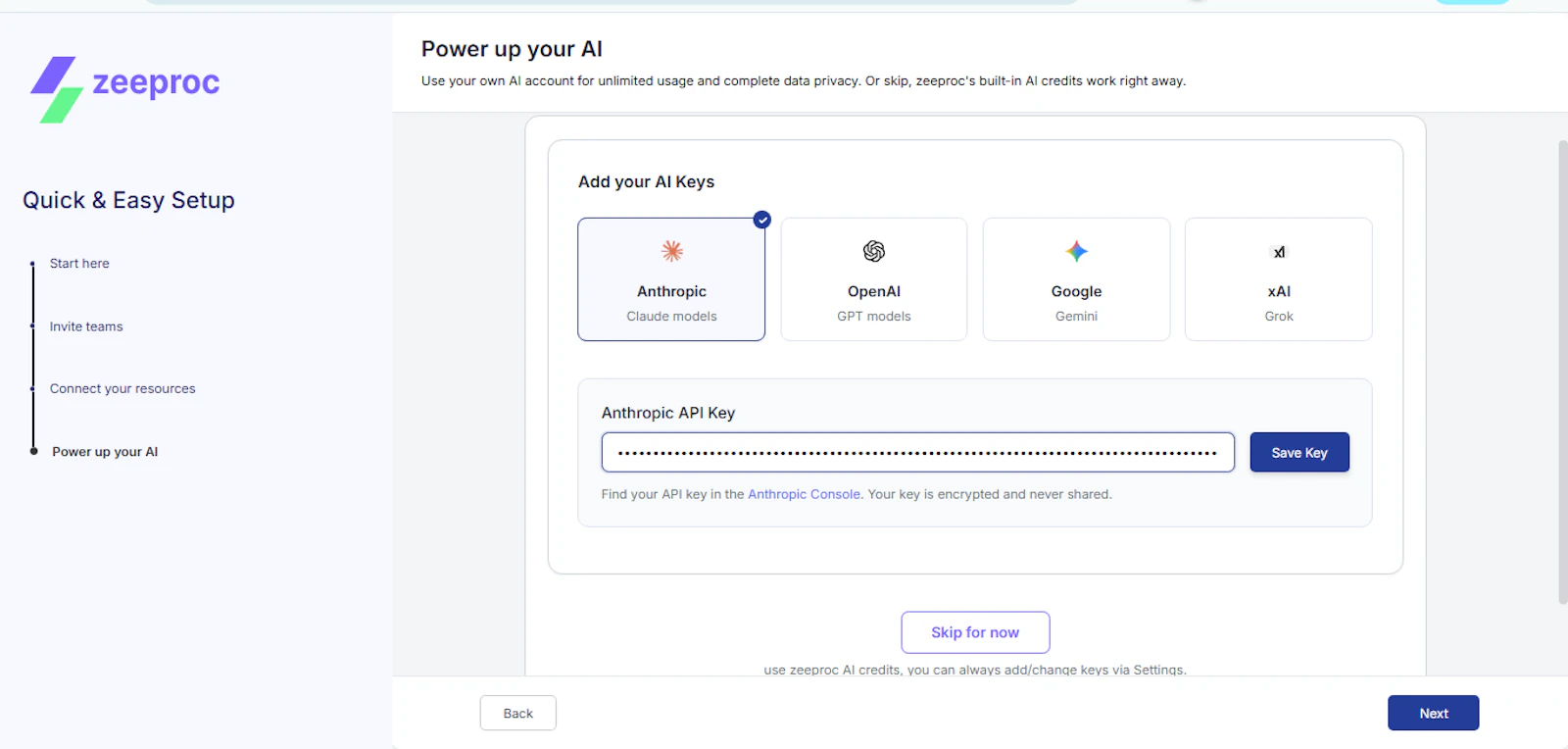Click Skip for now button
The image size is (1568, 749).
pyautogui.click(x=975, y=632)
